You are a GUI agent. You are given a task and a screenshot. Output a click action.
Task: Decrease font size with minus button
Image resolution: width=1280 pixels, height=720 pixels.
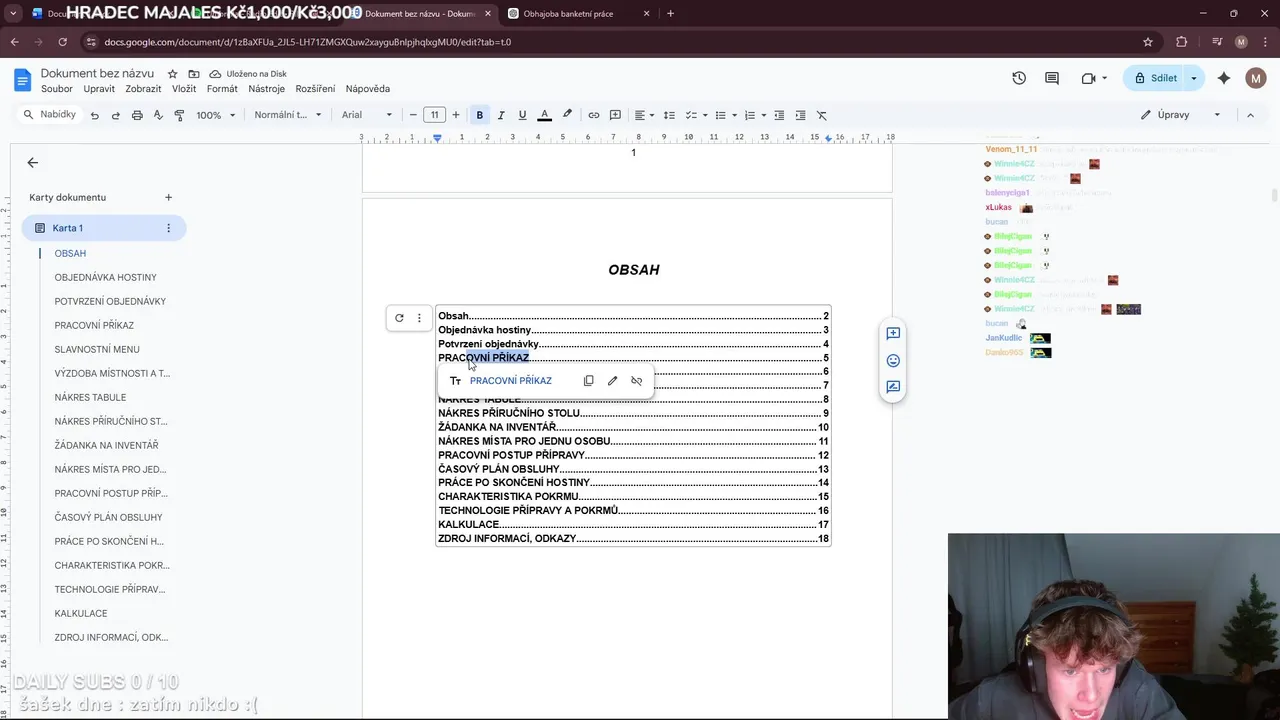pyautogui.click(x=413, y=115)
